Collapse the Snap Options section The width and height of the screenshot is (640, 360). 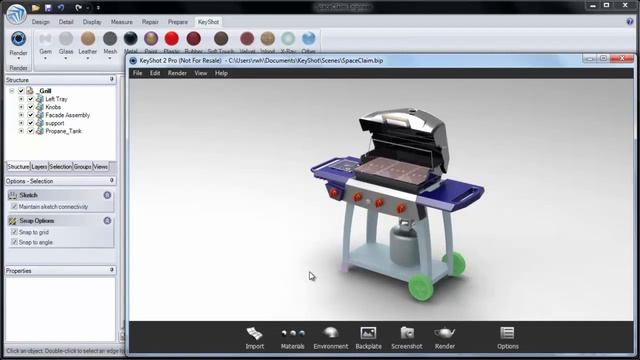[x=107, y=221]
